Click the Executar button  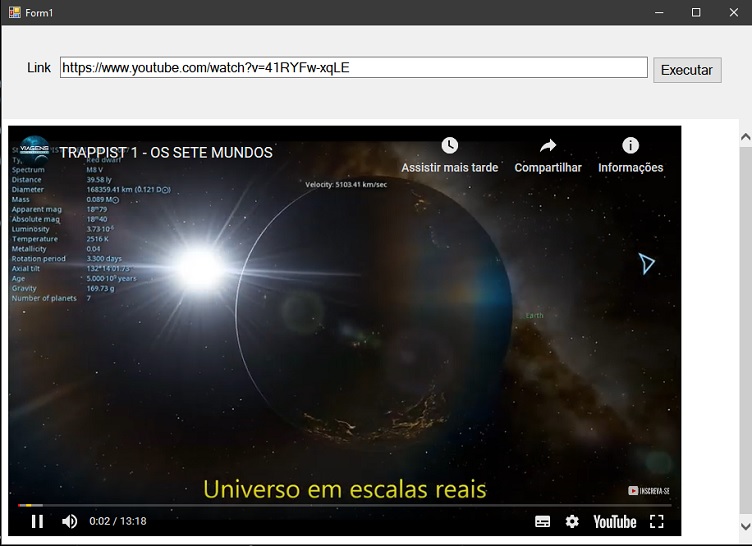pos(687,70)
